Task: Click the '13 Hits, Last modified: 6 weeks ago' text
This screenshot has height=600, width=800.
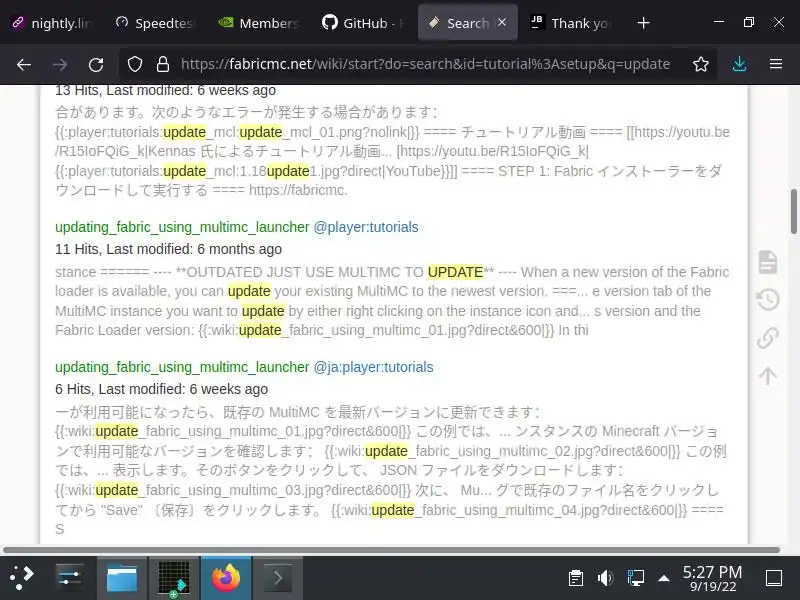Action: [165, 90]
